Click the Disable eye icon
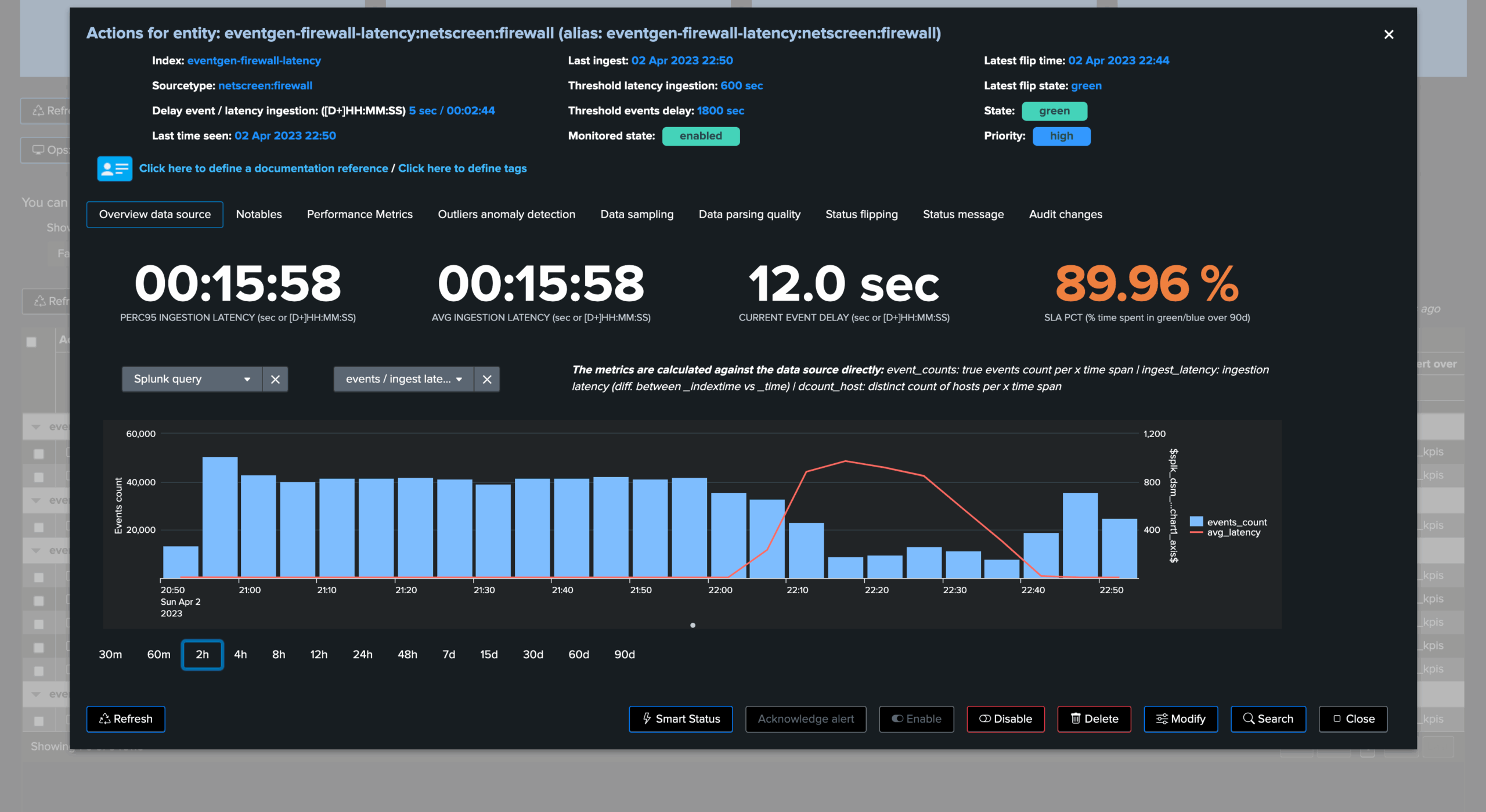1486x812 pixels. coord(985,719)
